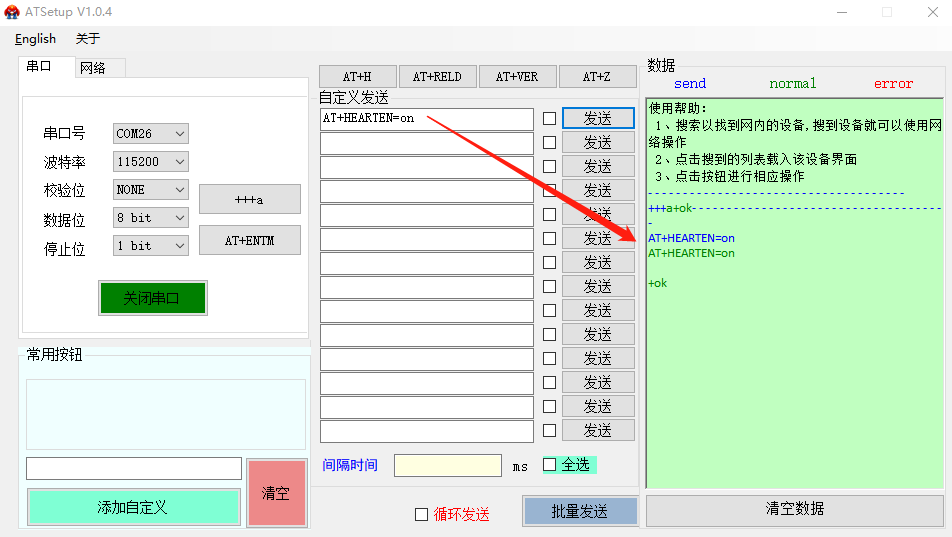Tick the checkbox beside AT+HEARTEN=on row
Viewport: 952px width, 537px height.
pyautogui.click(x=549, y=118)
